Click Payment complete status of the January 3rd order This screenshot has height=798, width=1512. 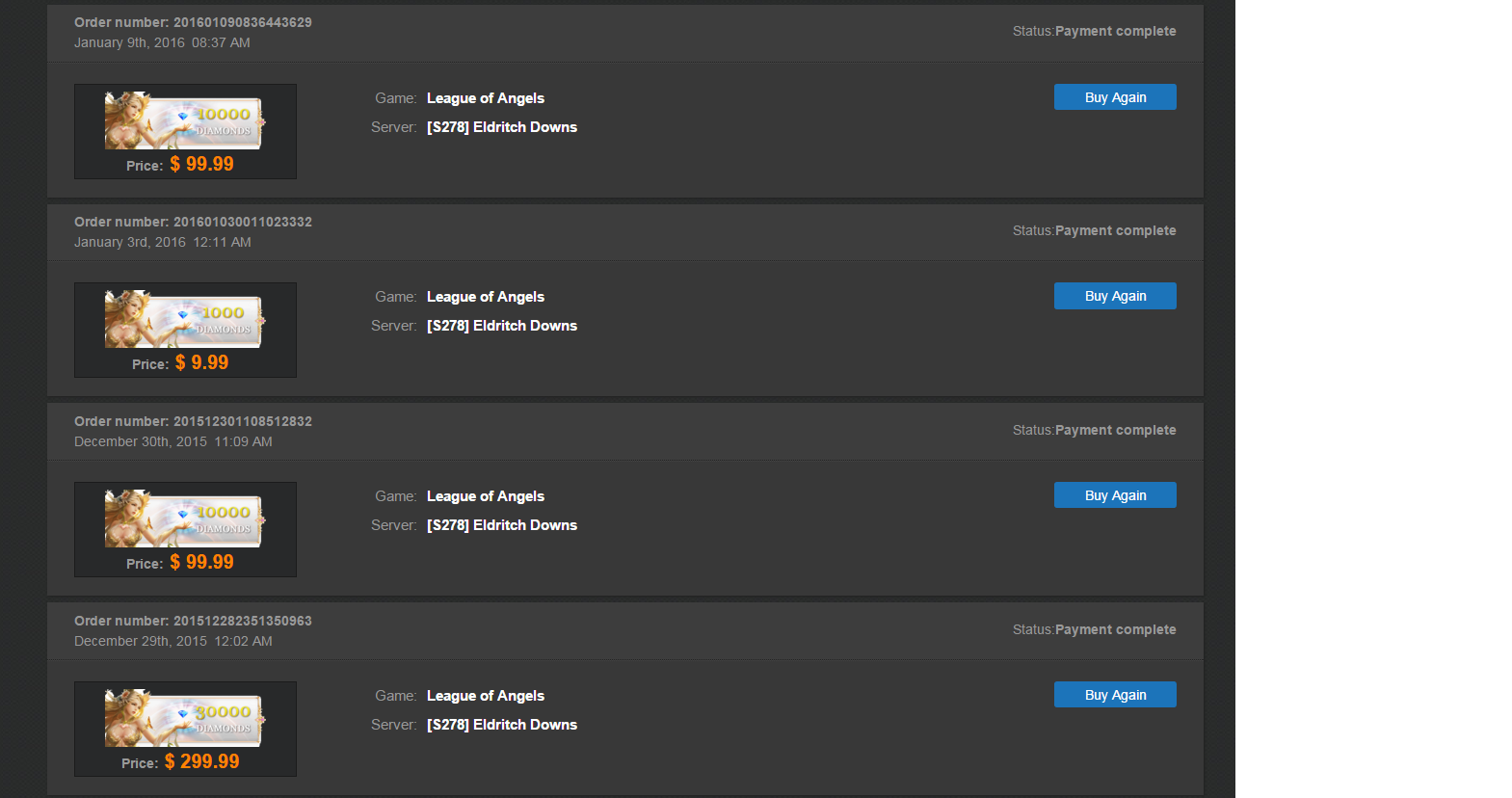pyautogui.click(x=1115, y=230)
